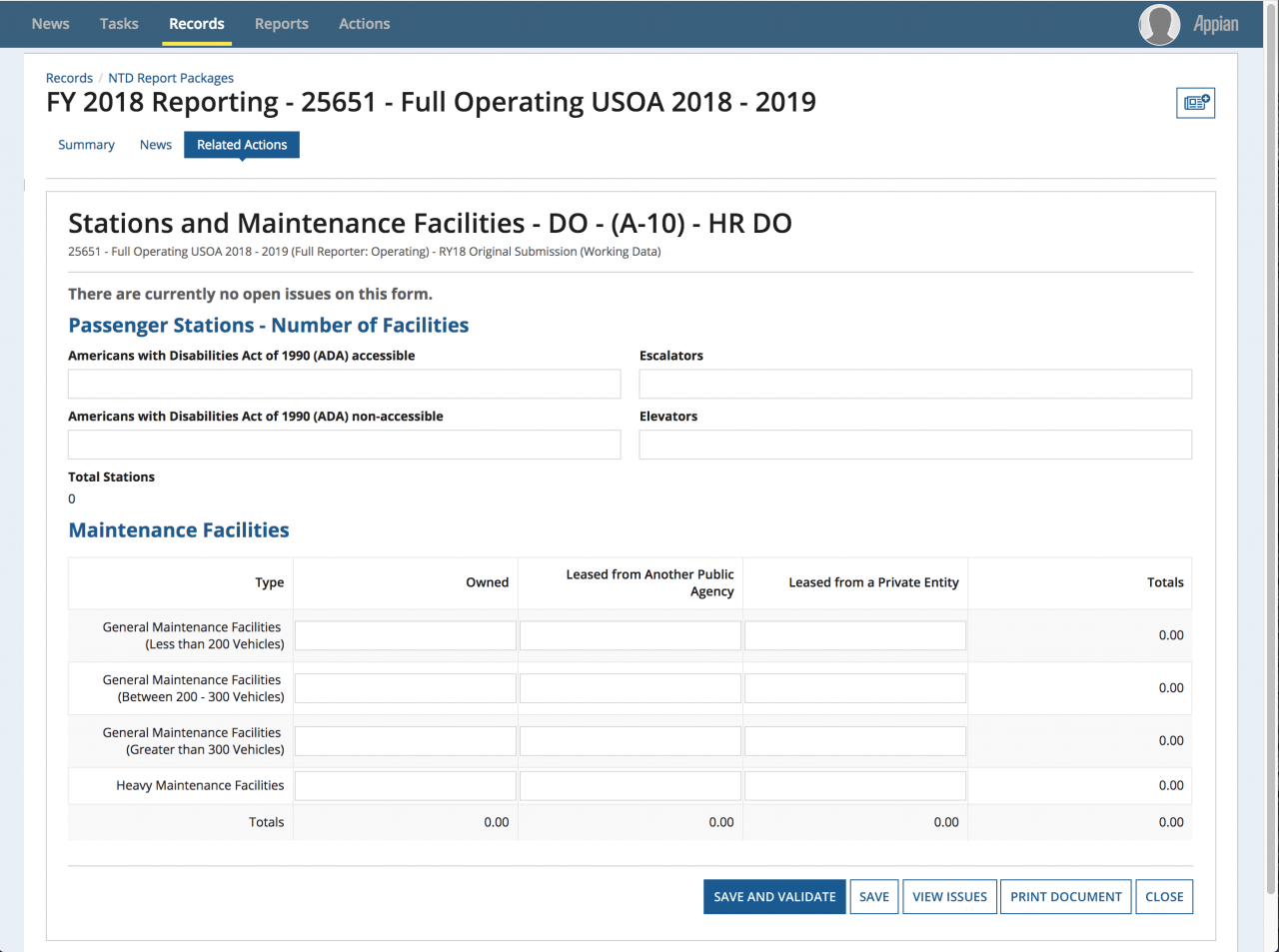1279x952 pixels.
Task: Click the news post icon button
Action: click(1196, 103)
